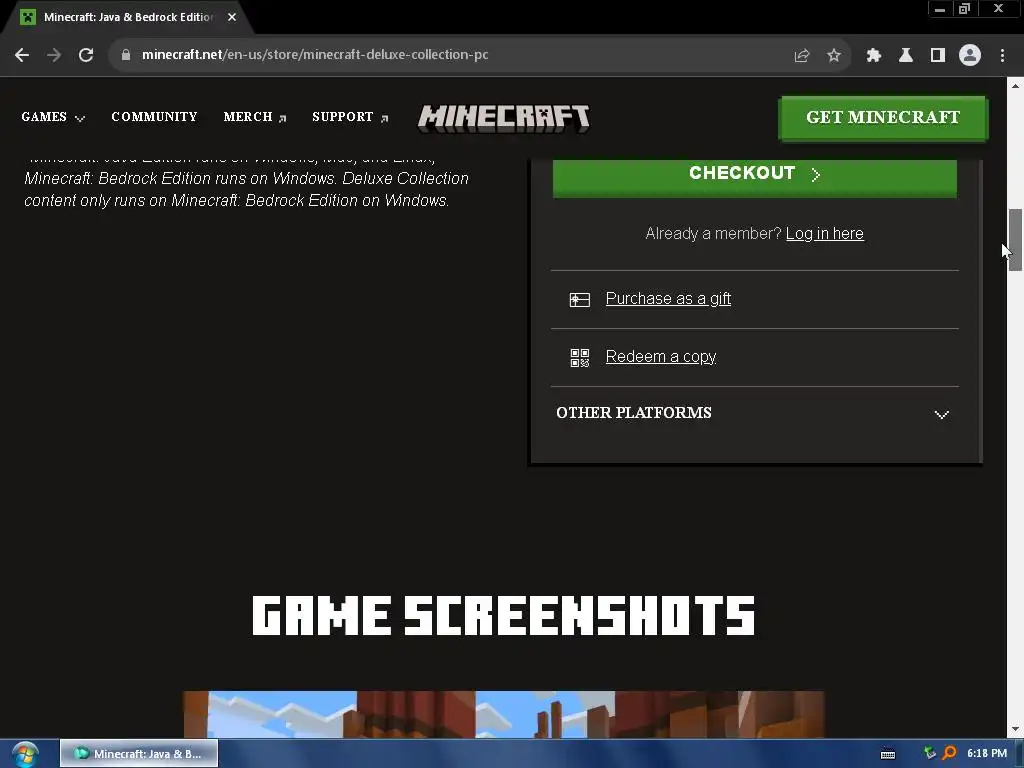The image size is (1024, 768).
Task: Open the side panel icon
Action: pos(937,56)
